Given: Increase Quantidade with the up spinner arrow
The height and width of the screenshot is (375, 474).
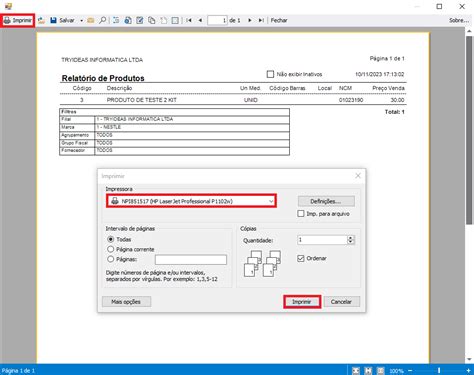Looking at the screenshot, I should (x=350, y=238).
